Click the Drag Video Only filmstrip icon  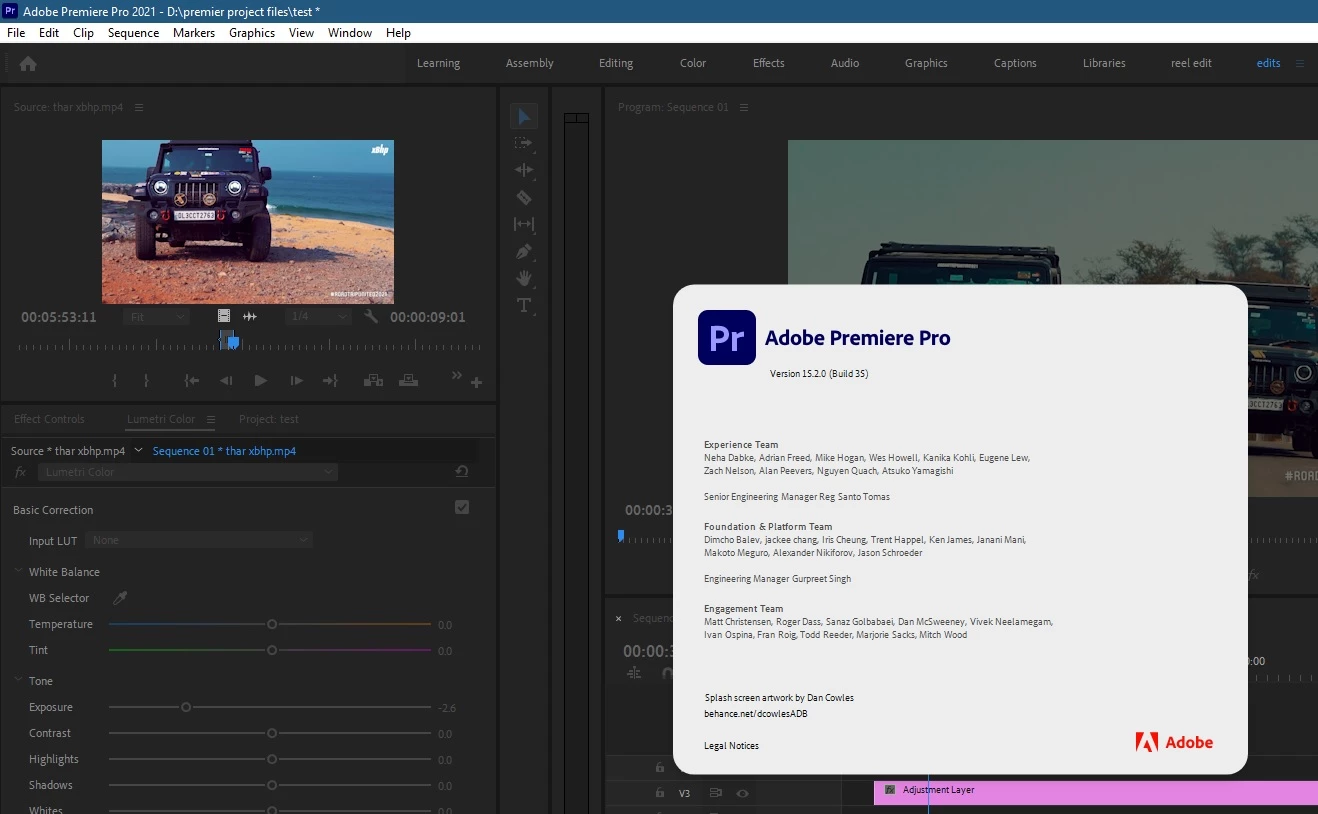pyautogui.click(x=224, y=316)
